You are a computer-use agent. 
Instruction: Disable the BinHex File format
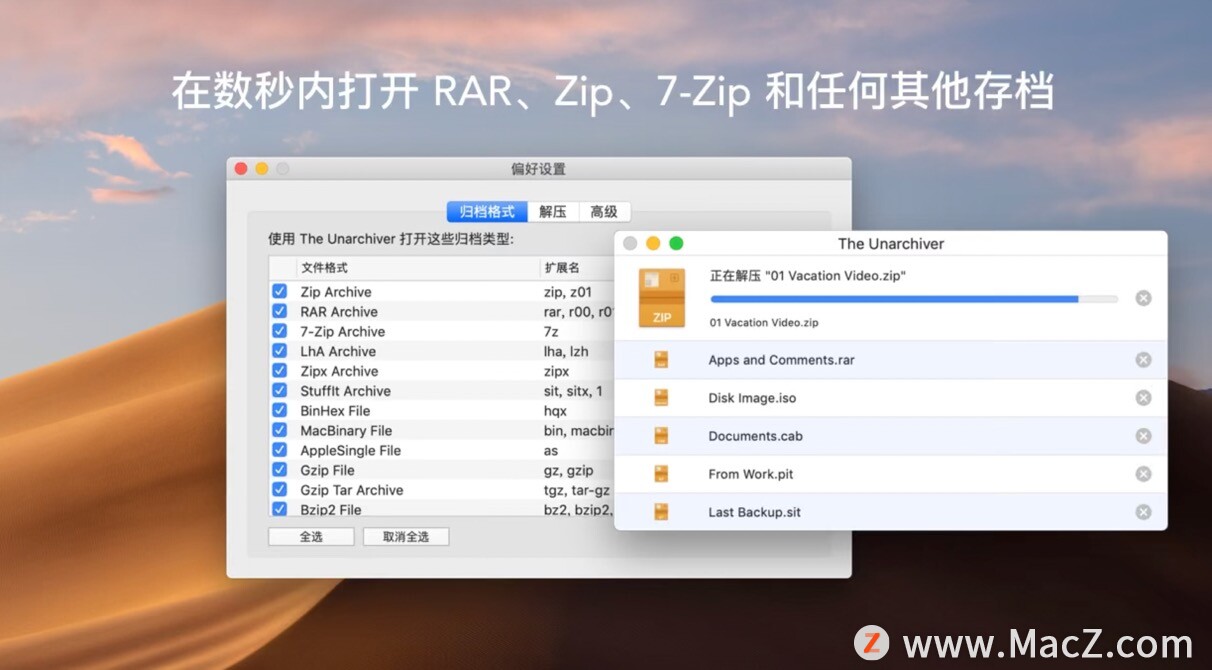pos(280,411)
